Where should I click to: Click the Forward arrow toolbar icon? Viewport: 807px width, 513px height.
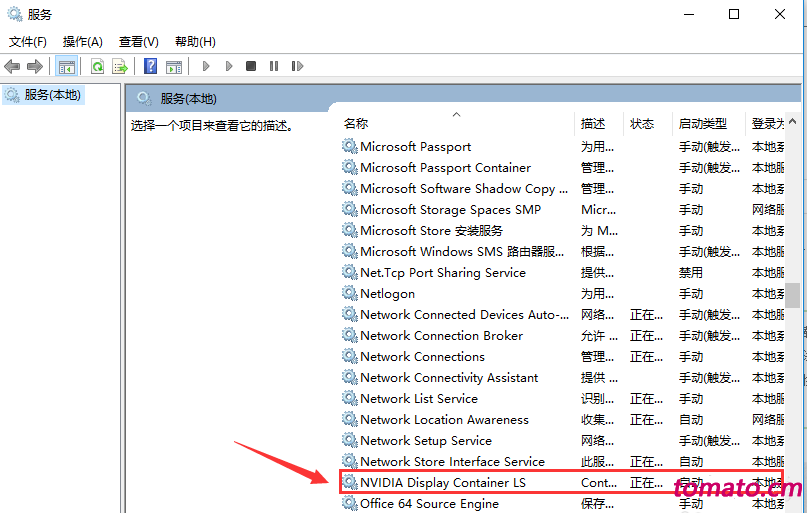(x=34, y=66)
